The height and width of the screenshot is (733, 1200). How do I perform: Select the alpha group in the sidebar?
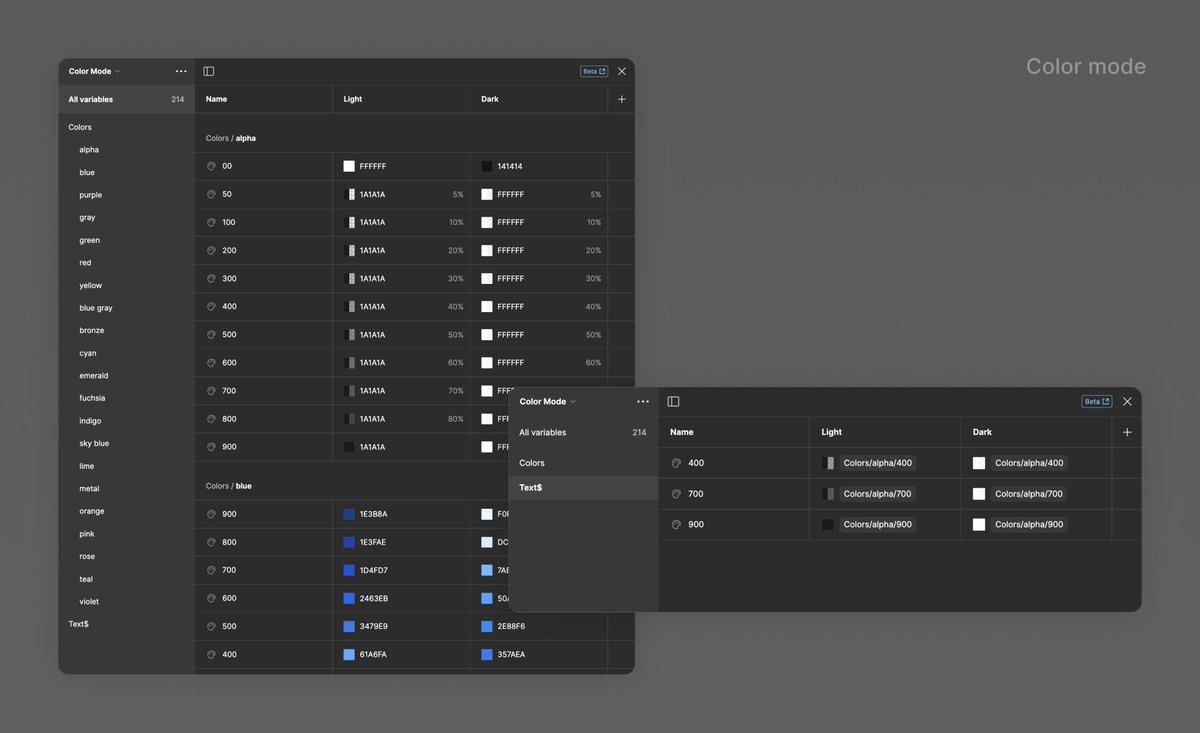89,150
